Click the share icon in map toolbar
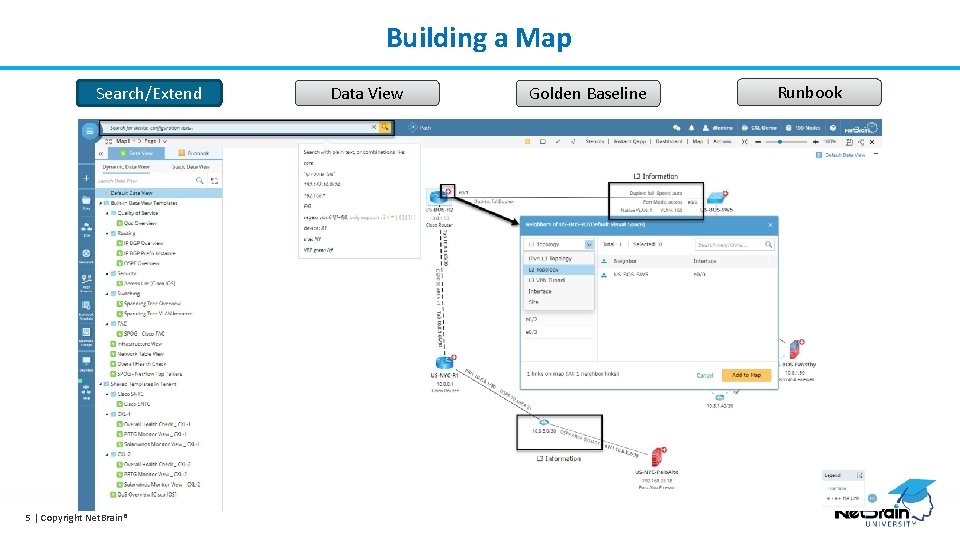This screenshot has height=540, width=960. [861, 141]
